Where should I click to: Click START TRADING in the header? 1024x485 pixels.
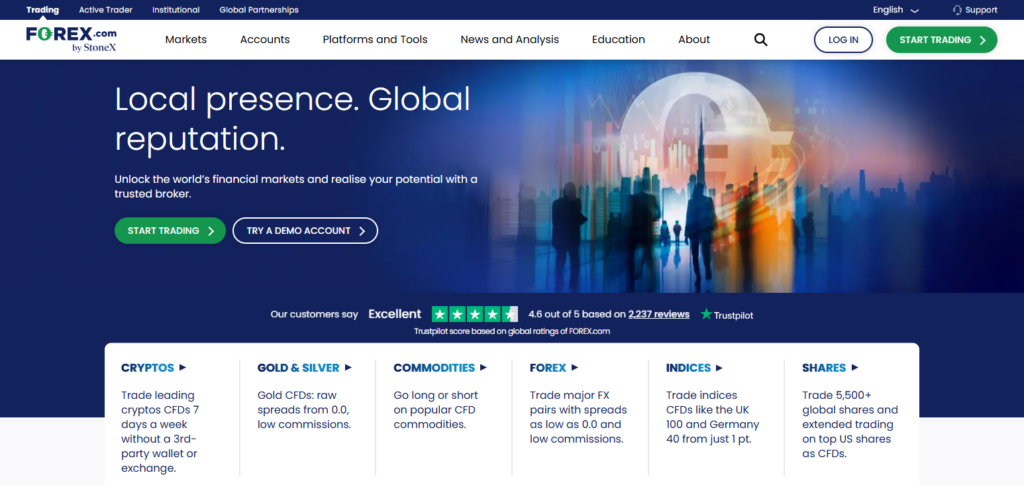tap(942, 40)
